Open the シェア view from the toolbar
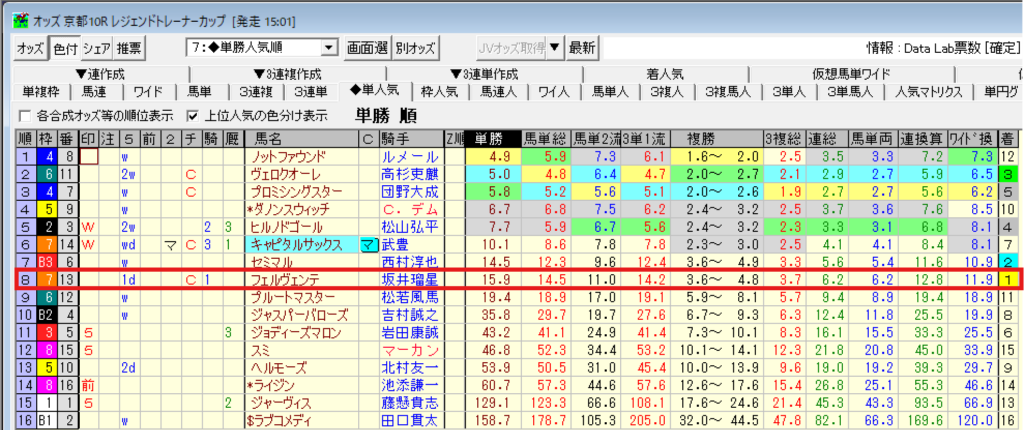Image resolution: width=1024 pixels, height=430 pixels. click(96, 47)
